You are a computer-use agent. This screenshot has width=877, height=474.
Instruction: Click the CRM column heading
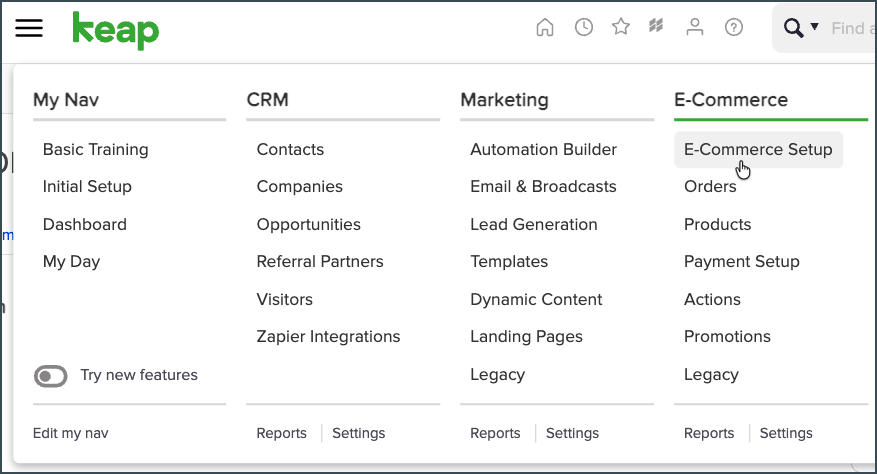click(x=267, y=100)
